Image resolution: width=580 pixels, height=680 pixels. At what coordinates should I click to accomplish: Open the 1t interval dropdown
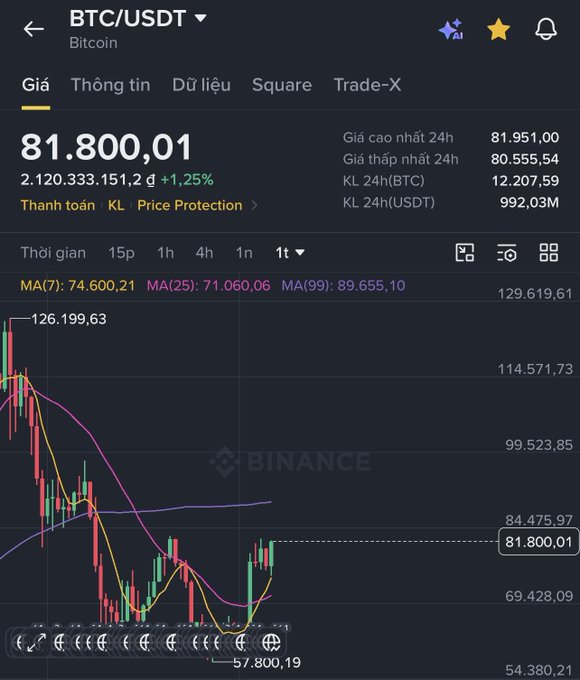(290, 253)
